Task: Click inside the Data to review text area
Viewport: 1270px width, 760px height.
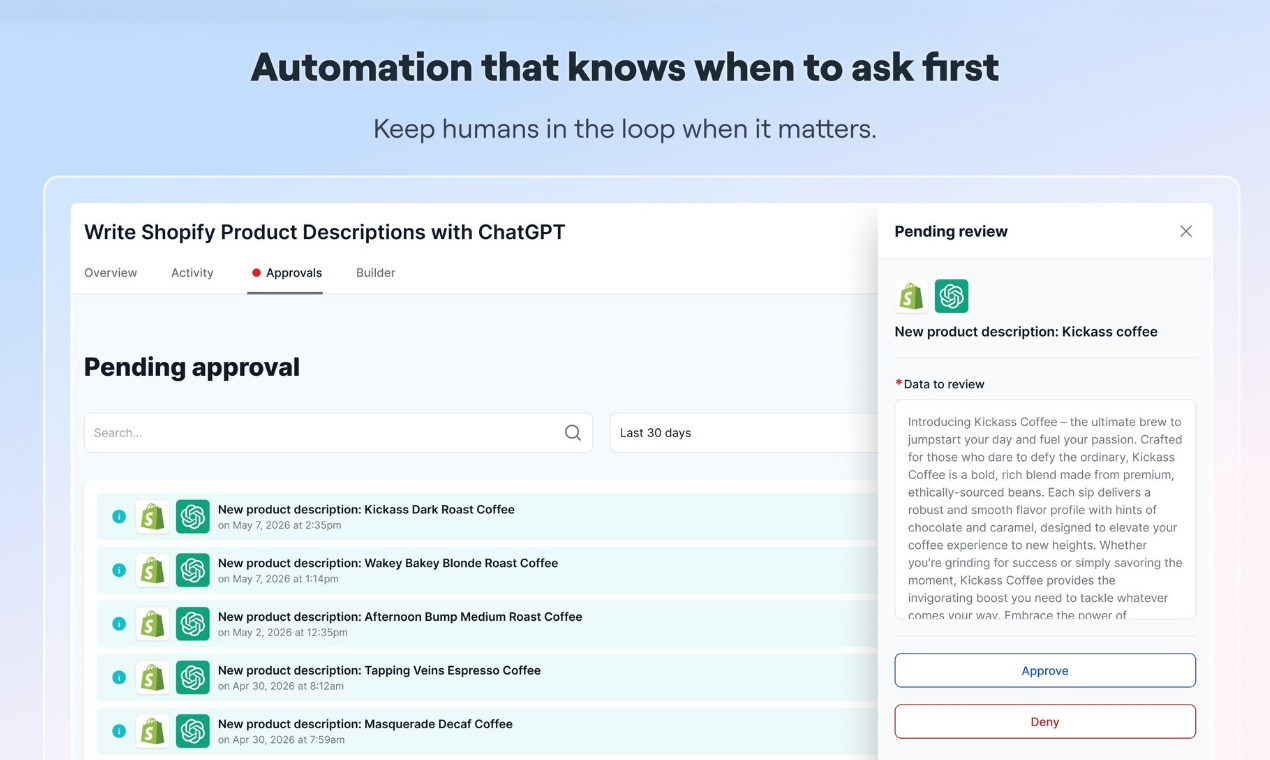Action: coord(1045,510)
